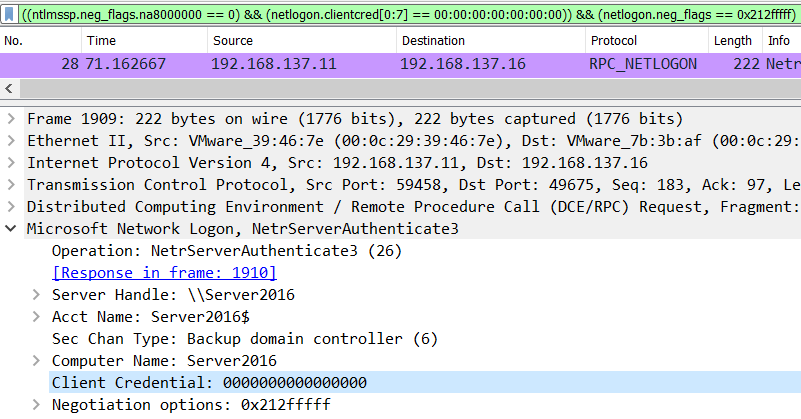Sort packets by the Info column
Image resolution: width=801 pixels, height=419 pixels.
pyautogui.click(x=782, y=41)
